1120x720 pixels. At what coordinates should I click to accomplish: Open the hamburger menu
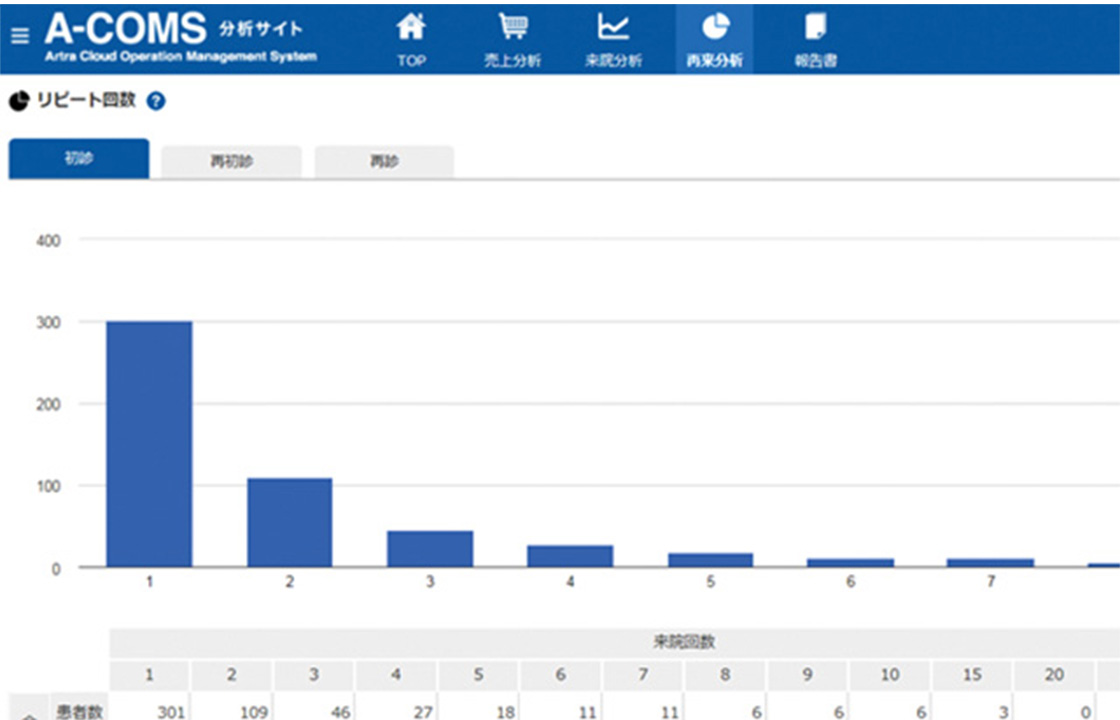20,35
